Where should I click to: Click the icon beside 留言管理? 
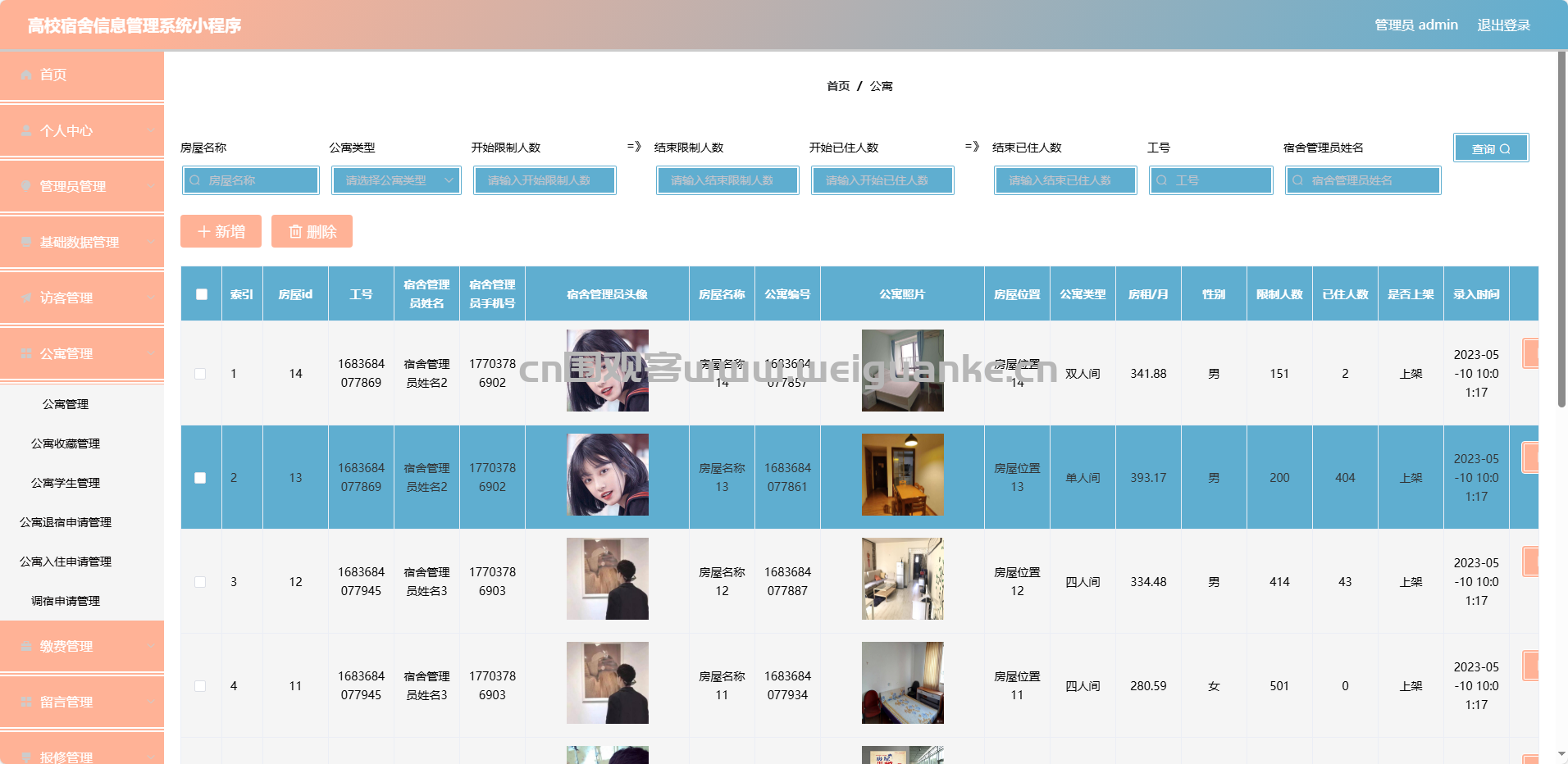(x=26, y=702)
